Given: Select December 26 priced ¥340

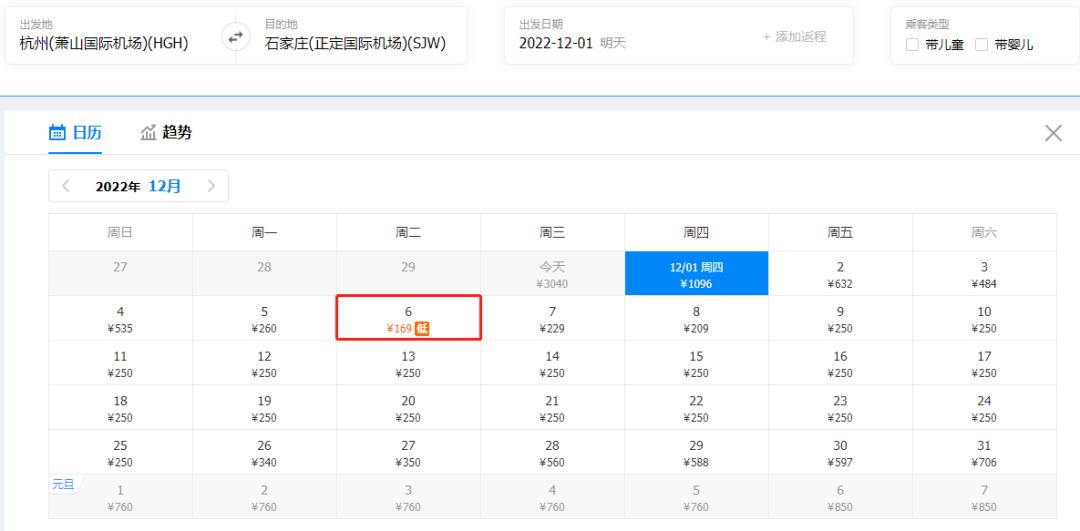Looking at the screenshot, I should pos(264,452).
